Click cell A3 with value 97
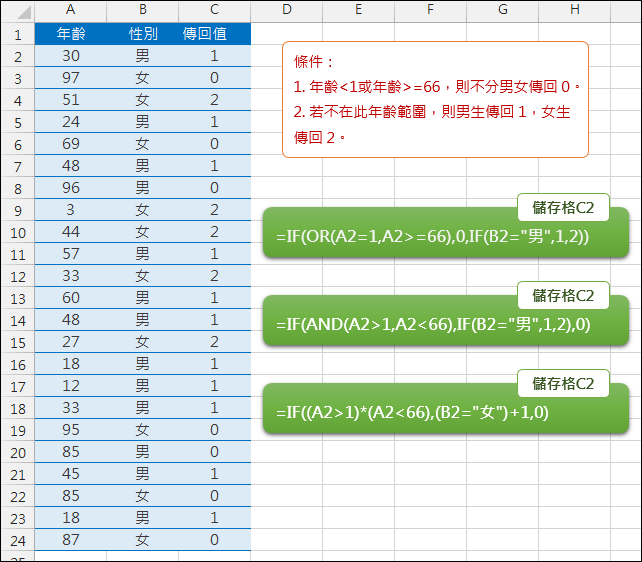The height and width of the screenshot is (562, 642). (70, 78)
